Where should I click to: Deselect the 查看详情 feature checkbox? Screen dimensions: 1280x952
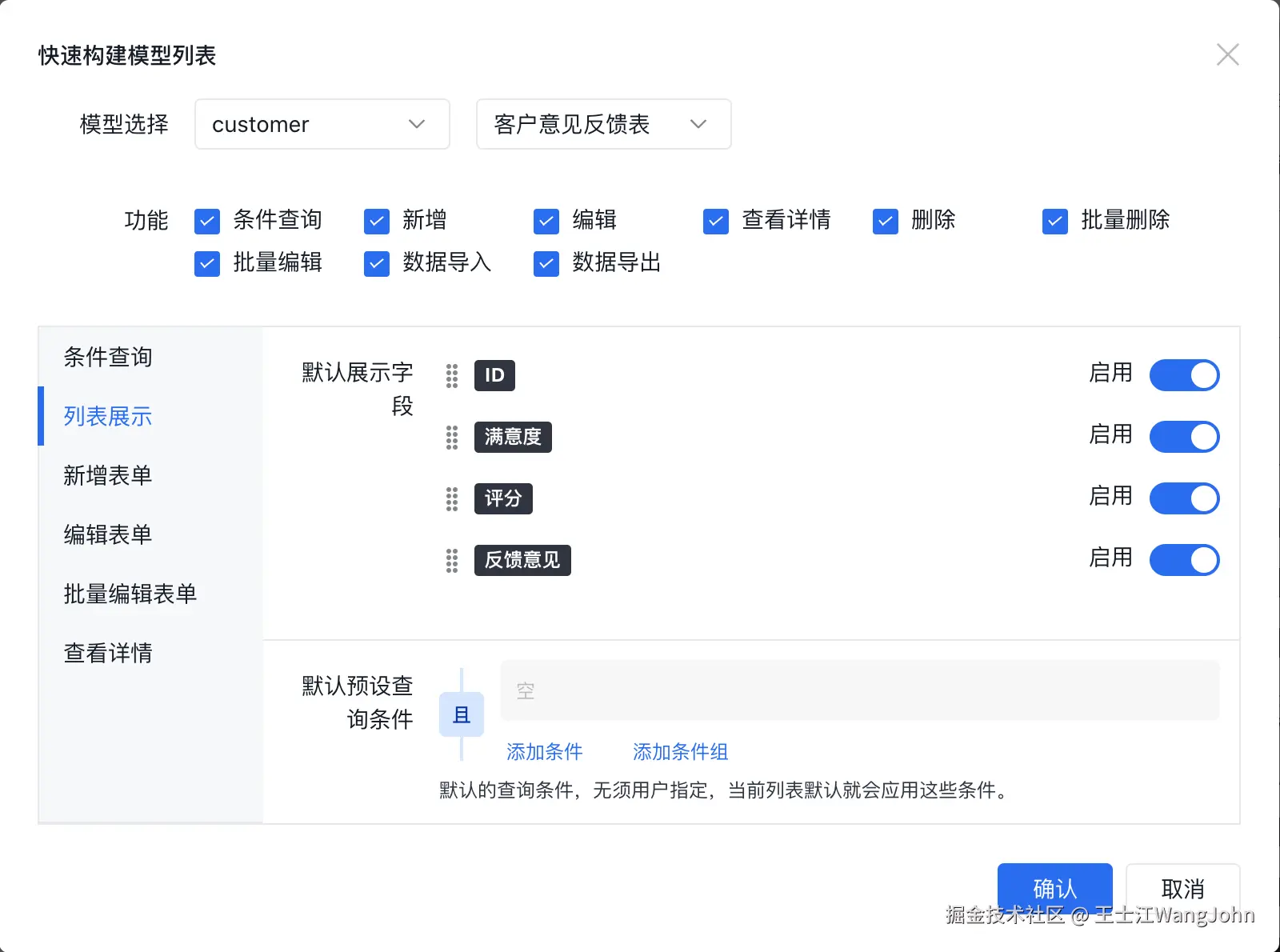pyautogui.click(x=715, y=221)
